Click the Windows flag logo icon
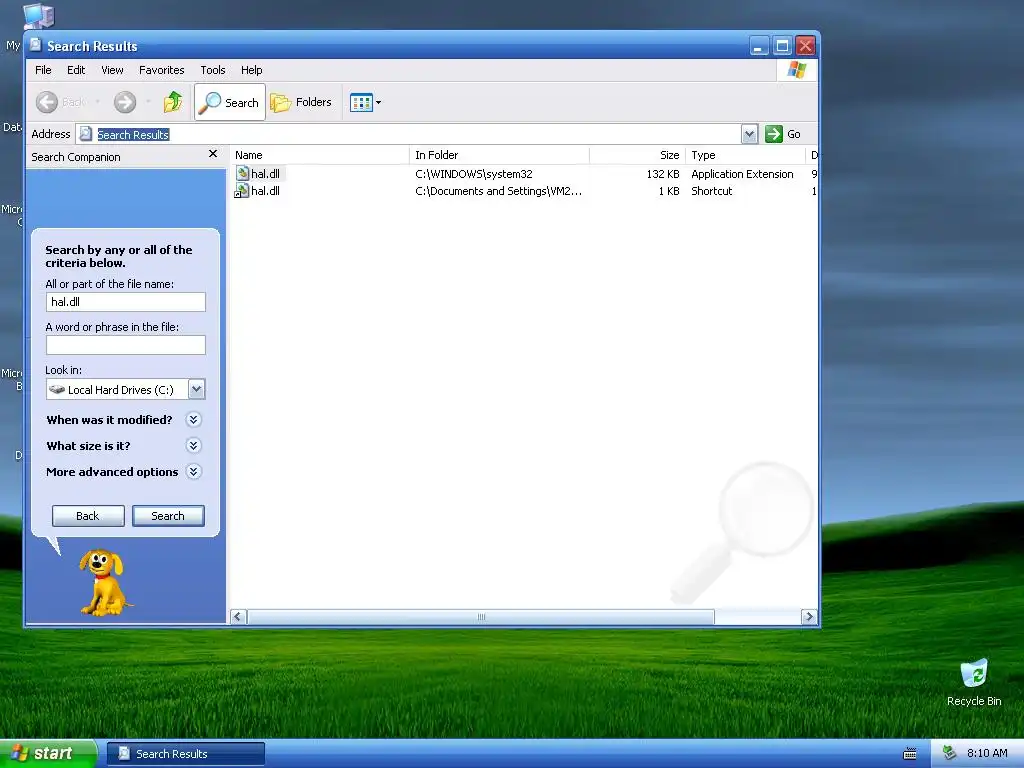This screenshot has width=1024, height=768. click(797, 69)
